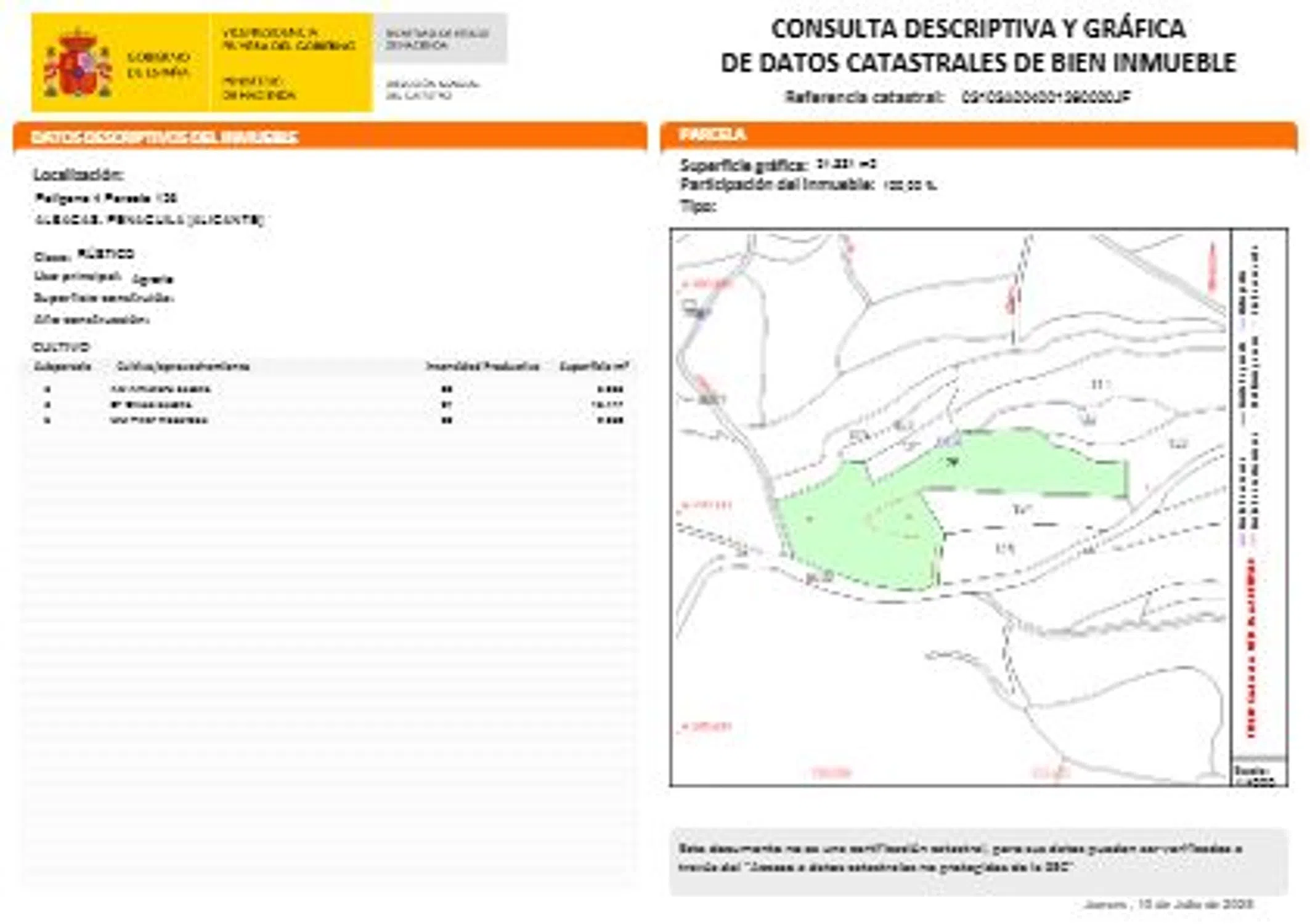
Task: Click the Referencia catastral code value
Action: coord(1046,97)
